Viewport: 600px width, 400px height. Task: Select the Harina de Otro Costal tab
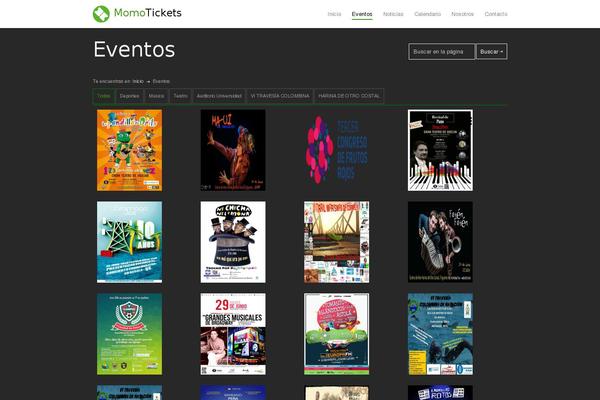349,96
